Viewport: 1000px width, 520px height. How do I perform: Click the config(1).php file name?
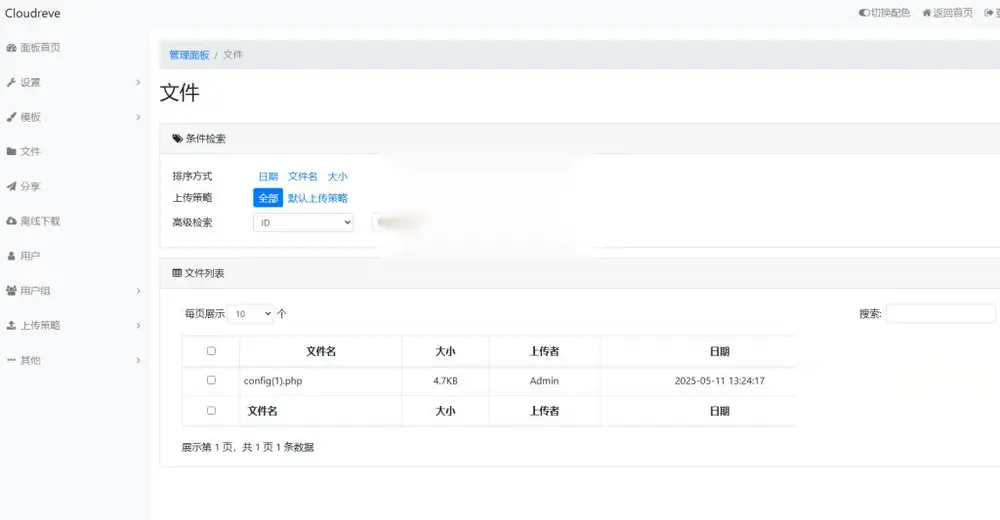pyautogui.click(x=273, y=381)
